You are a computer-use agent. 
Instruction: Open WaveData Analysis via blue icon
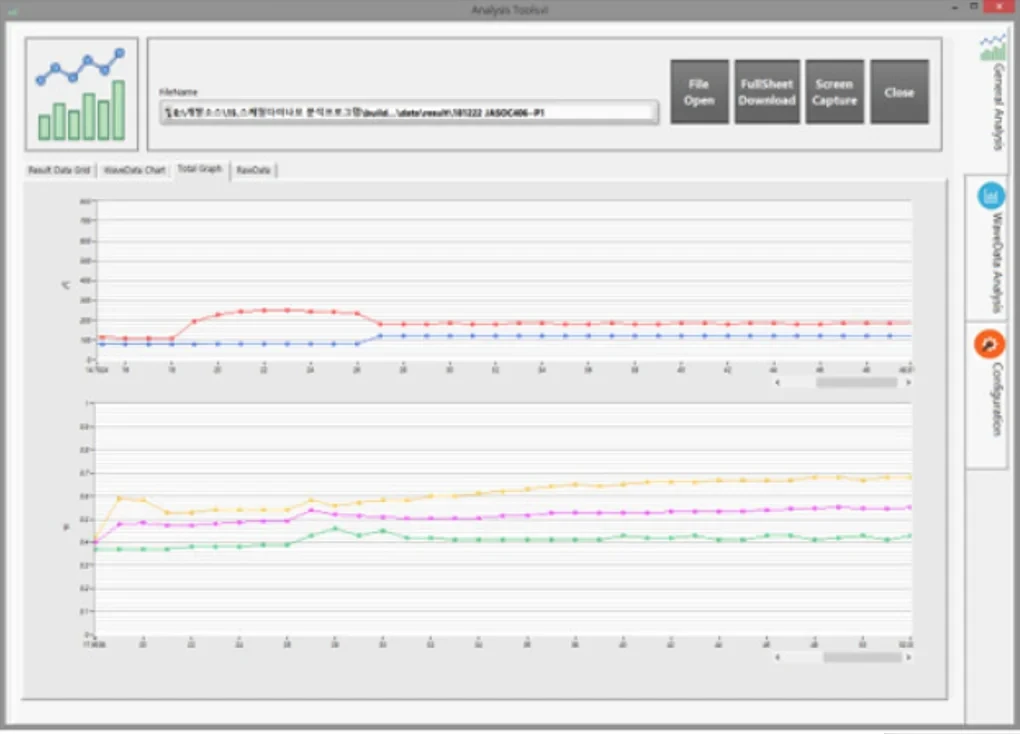point(991,195)
